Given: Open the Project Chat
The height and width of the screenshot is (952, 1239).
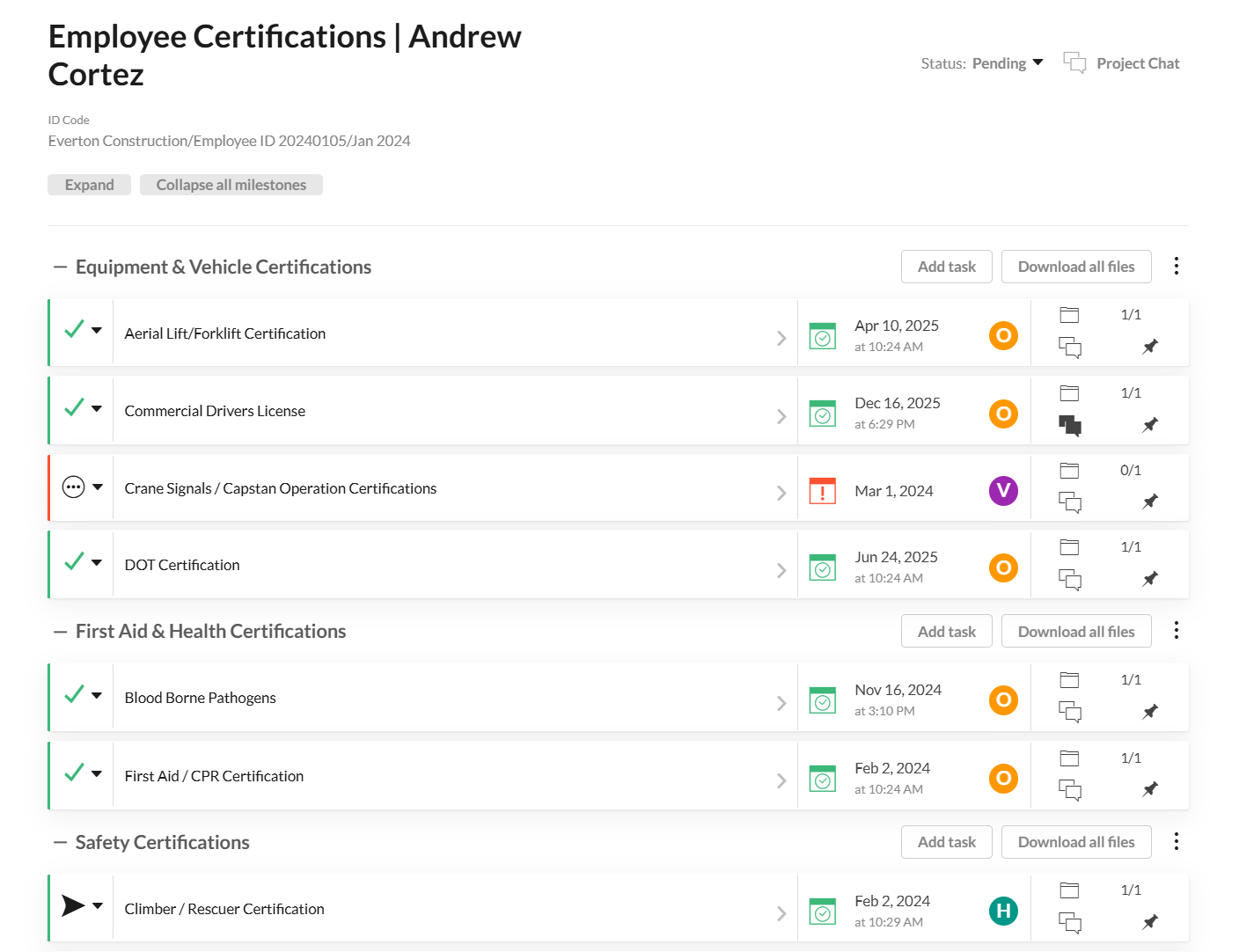Looking at the screenshot, I should pos(1122,62).
